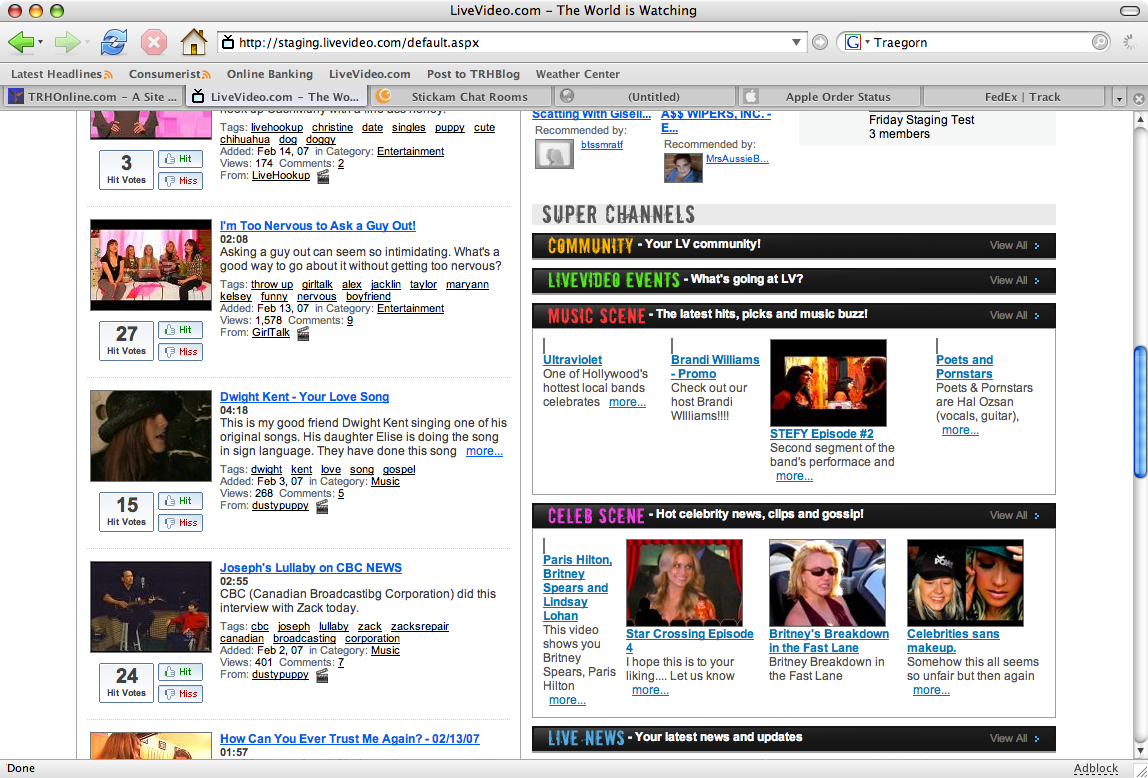Viewport: 1148px width, 778px height.
Task: Open the forward history dropdown arrow
Action: (x=87, y=42)
